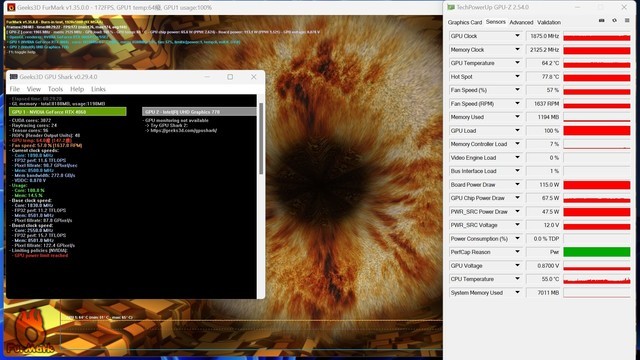The height and width of the screenshot is (360, 640).
Task: Open the Memory Controller Load dropdown
Action: point(517,144)
